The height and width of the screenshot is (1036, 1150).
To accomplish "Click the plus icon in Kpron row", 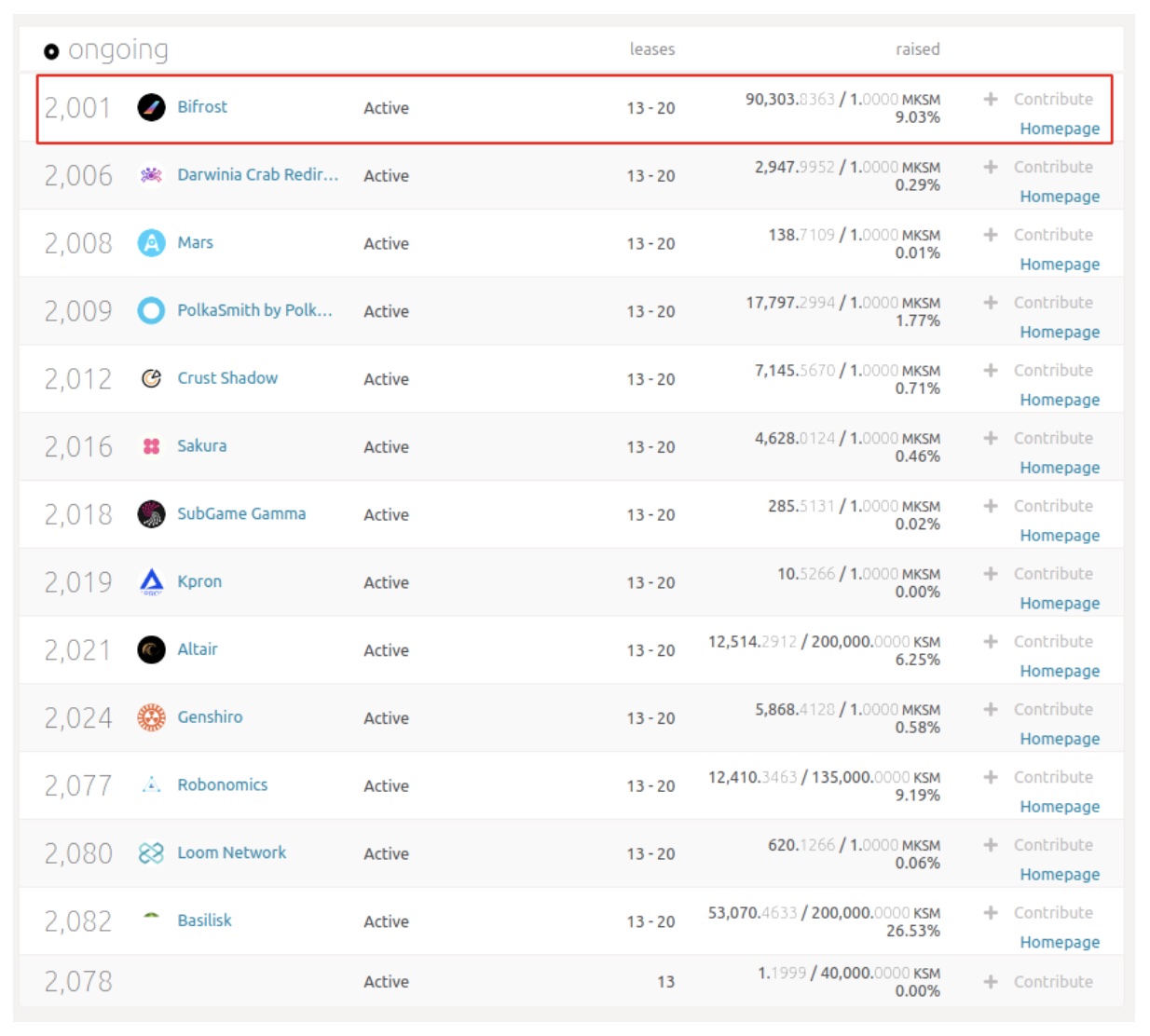I will (991, 574).
